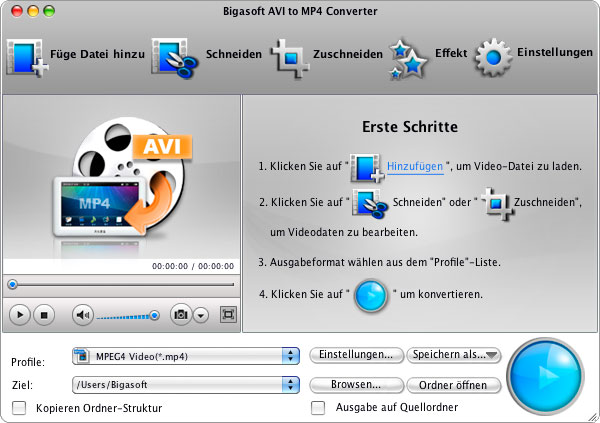Image resolution: width=600 pixels, height=423 pixels.
Task: Start conversion with large blue button
Action: coord(546,376)
